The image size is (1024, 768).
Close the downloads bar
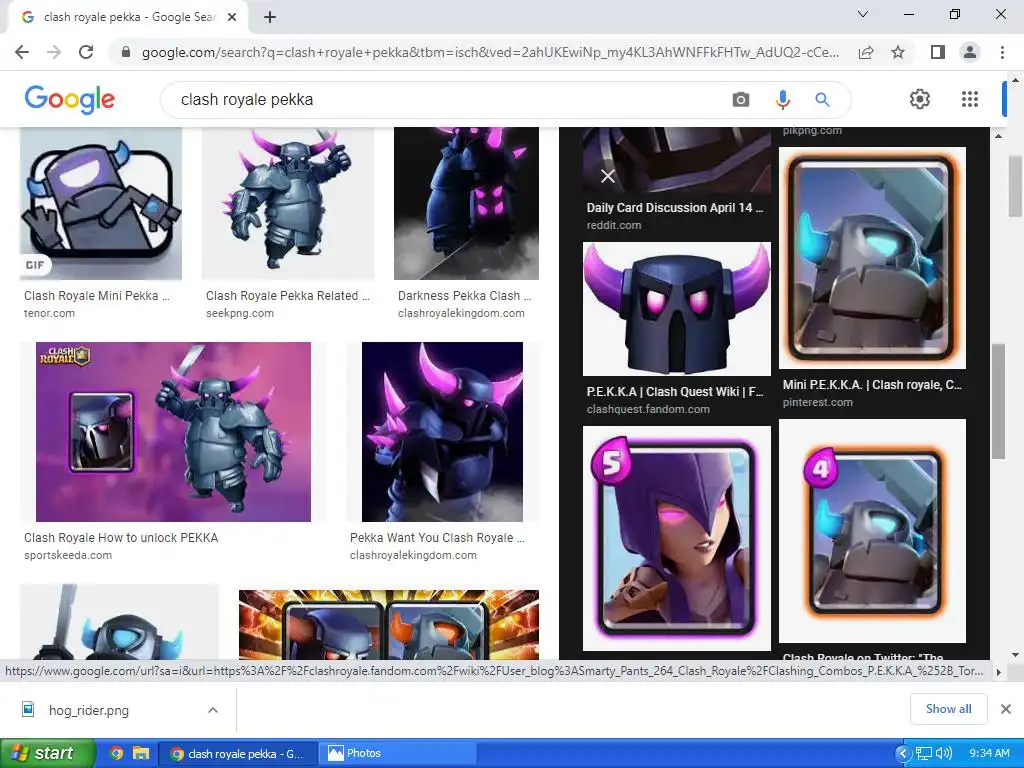pyautogui.click(x=1006, y=709)
